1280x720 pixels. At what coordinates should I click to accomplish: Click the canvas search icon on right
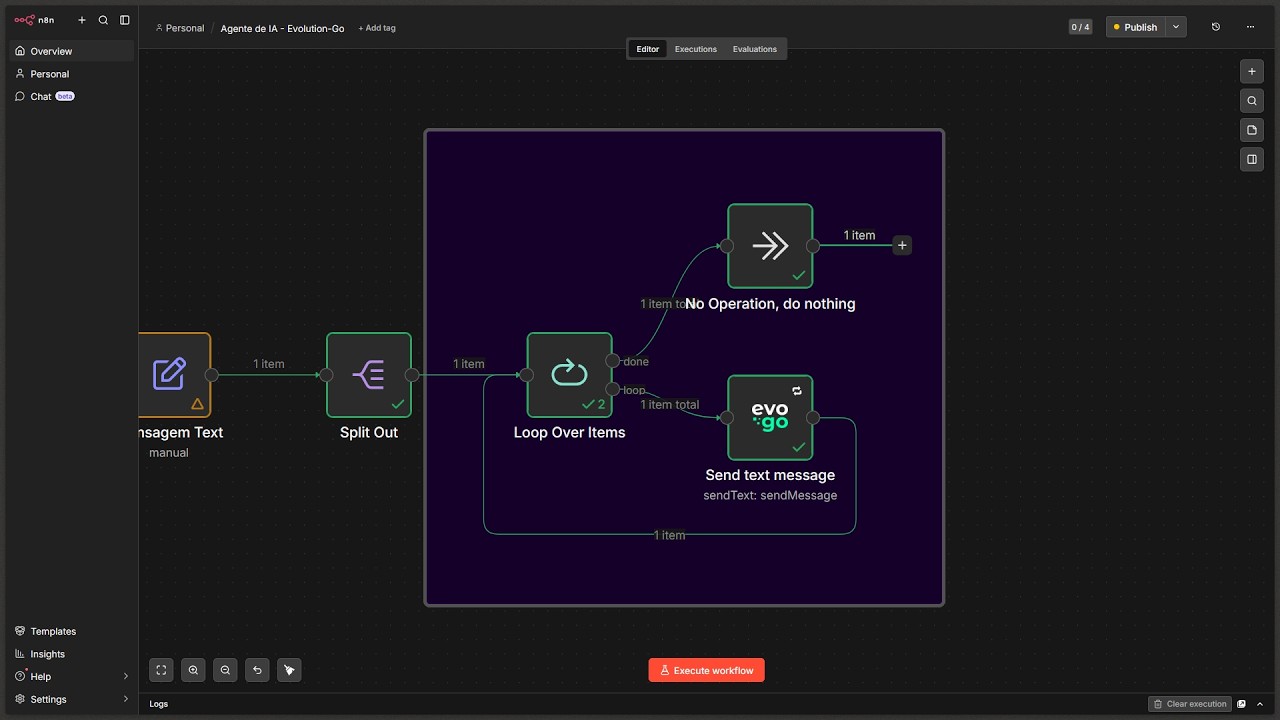point(1252,101)
